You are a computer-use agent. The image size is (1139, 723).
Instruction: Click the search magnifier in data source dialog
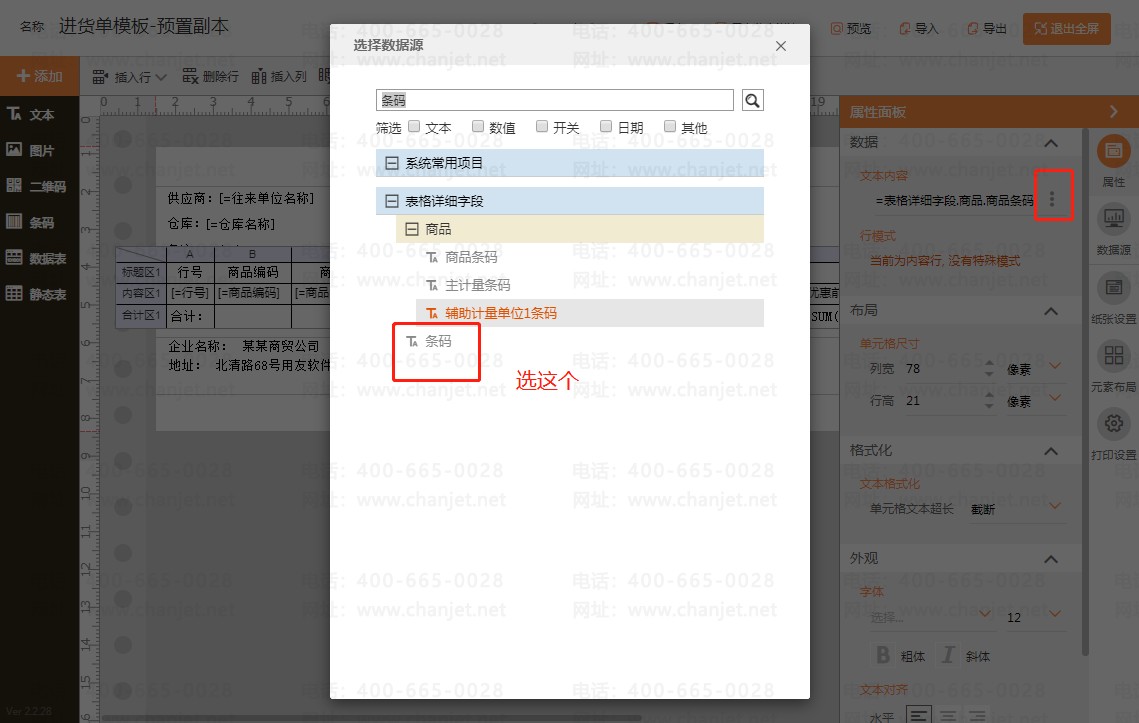753,100
